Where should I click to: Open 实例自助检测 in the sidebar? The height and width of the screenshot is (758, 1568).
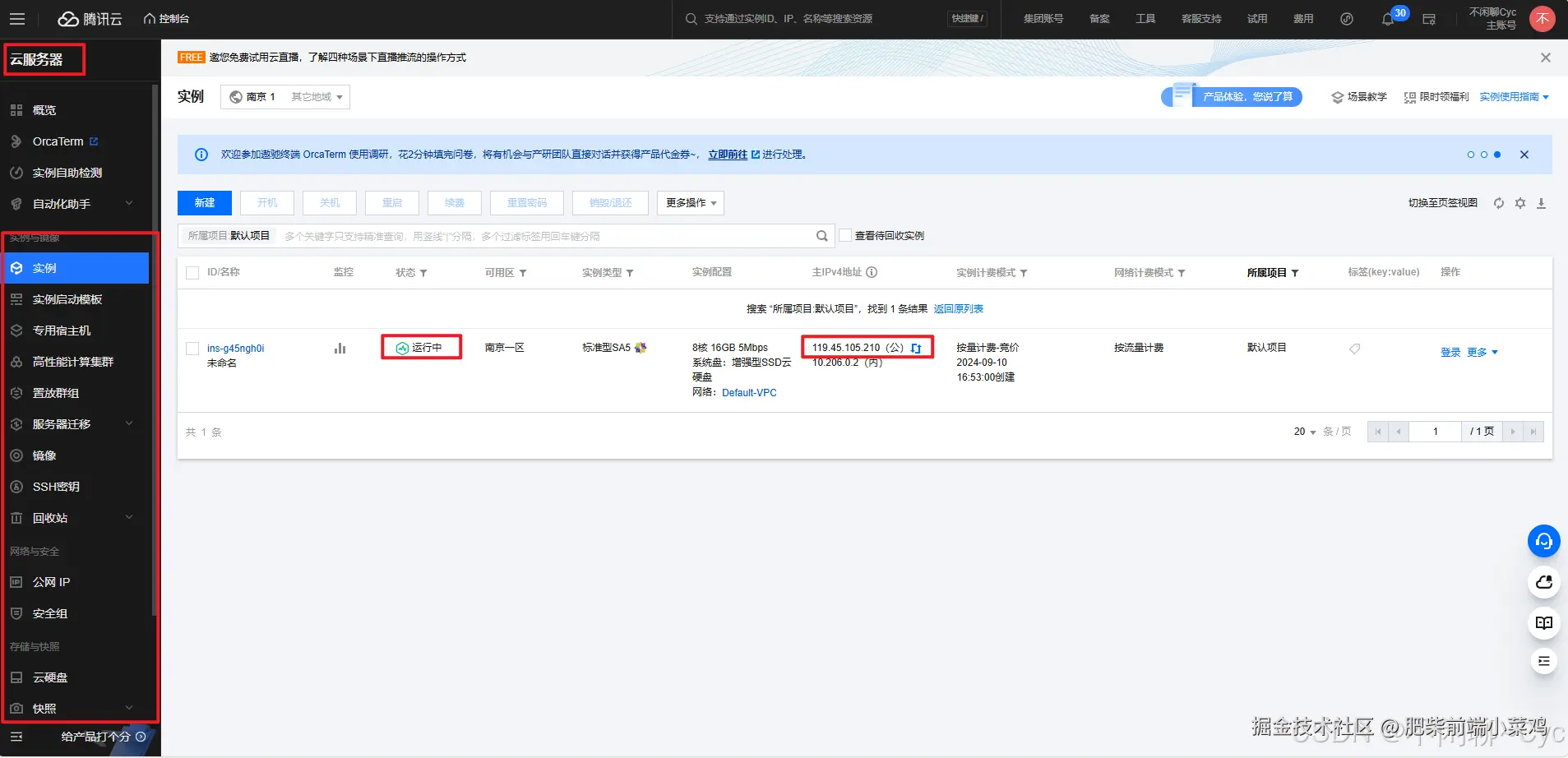[67, 173]
